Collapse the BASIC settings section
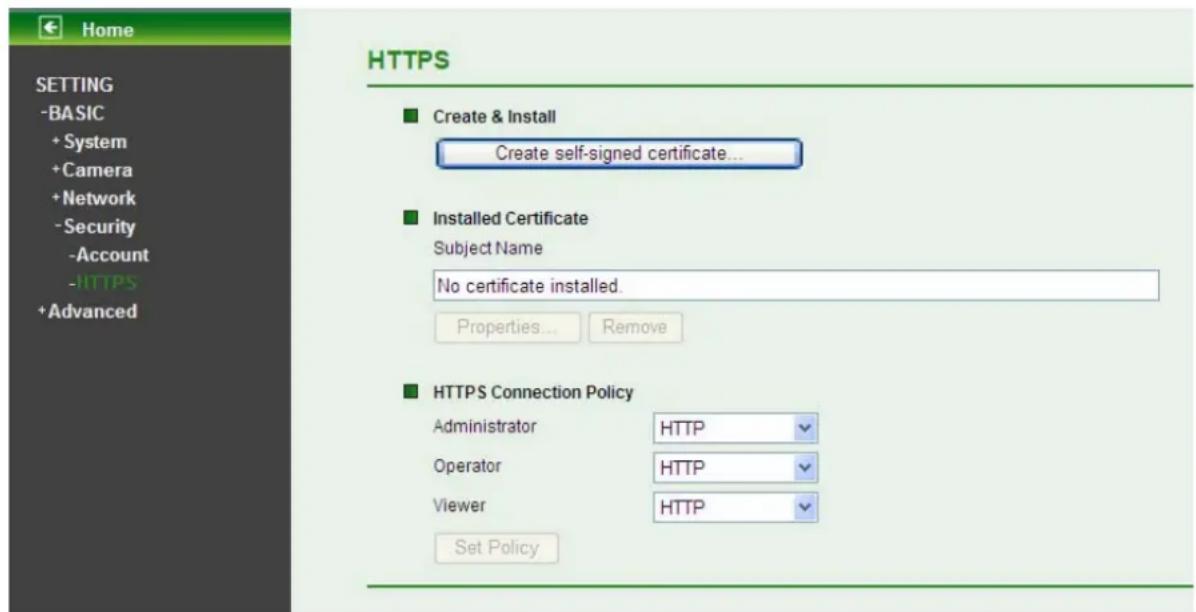The image size is (1196, 612). (73, 113)
